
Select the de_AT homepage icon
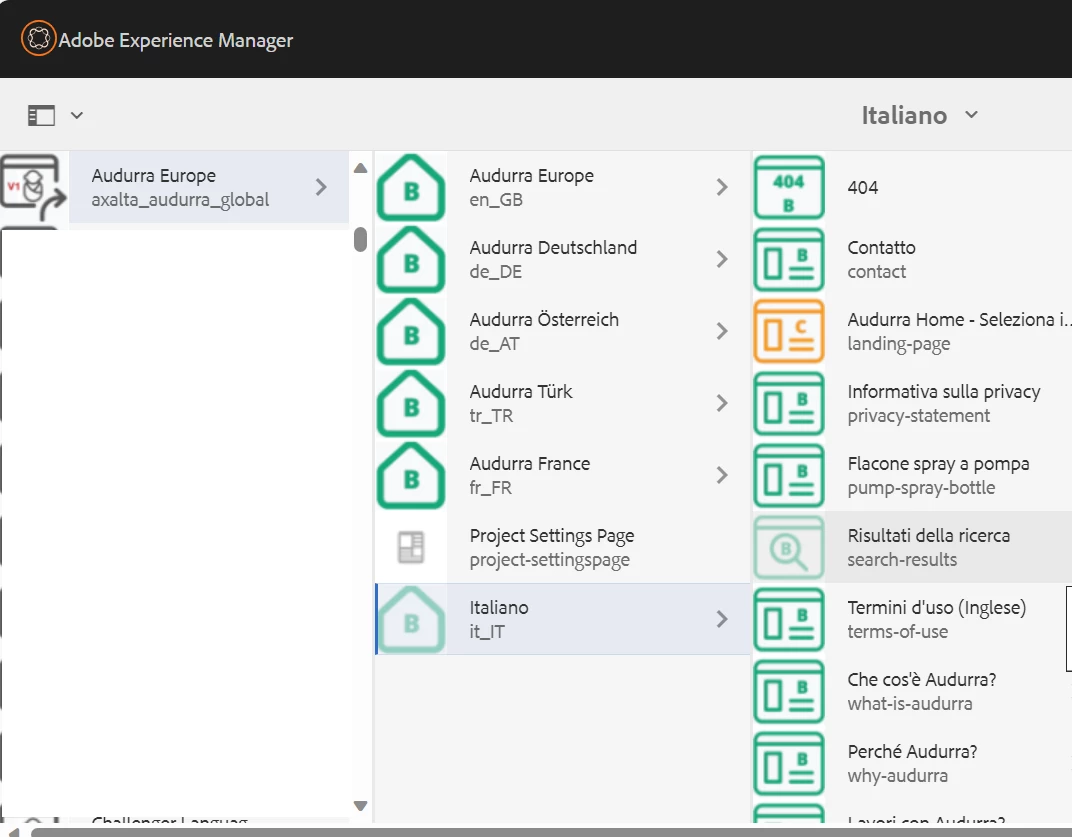411,331
